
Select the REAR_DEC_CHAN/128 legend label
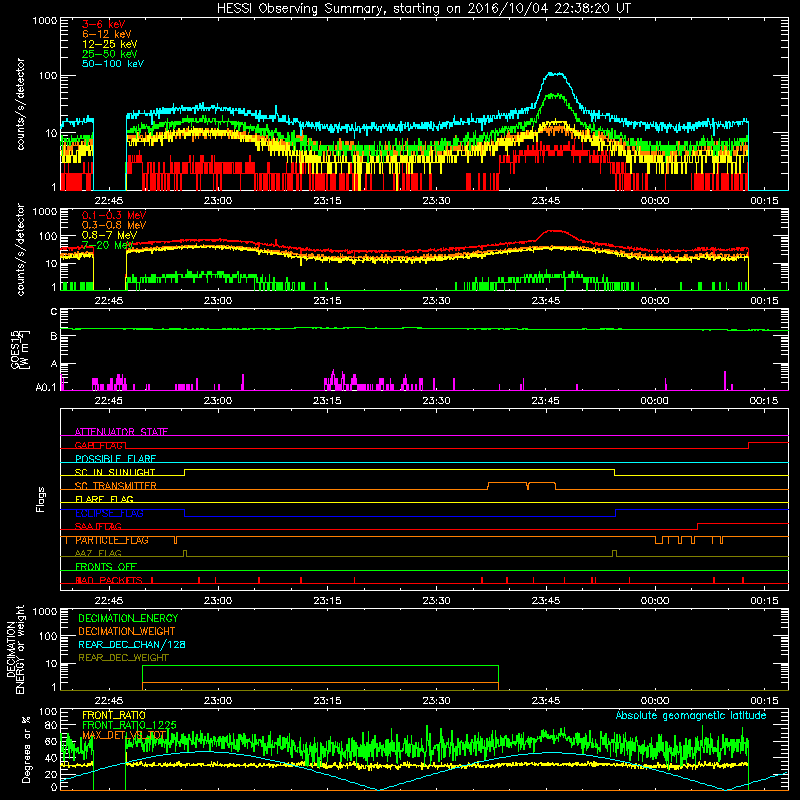pos(132,644)
